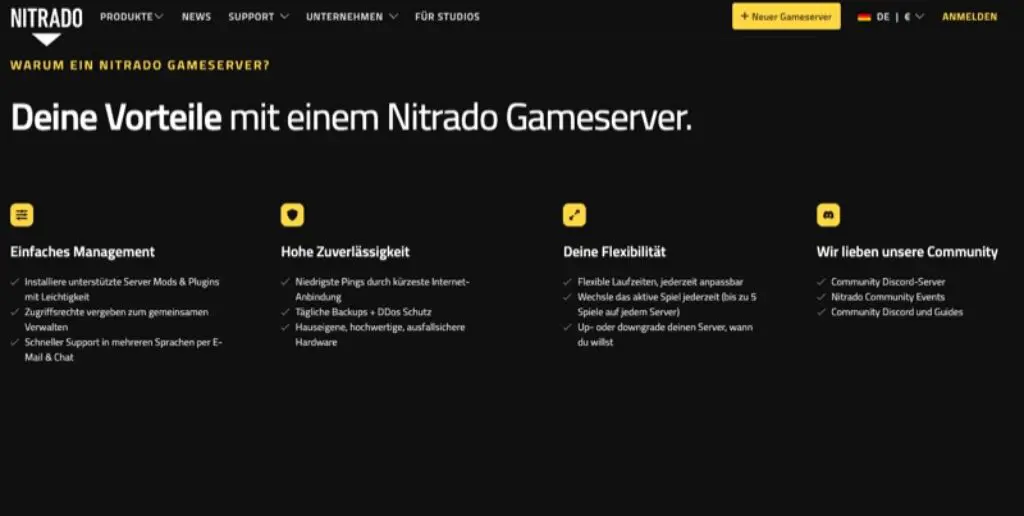Click 'Hauseigene, hochwertige, ausfallsichere Hardware' item
Viewport: 1024px width, 516px height.
coord(374,334)
